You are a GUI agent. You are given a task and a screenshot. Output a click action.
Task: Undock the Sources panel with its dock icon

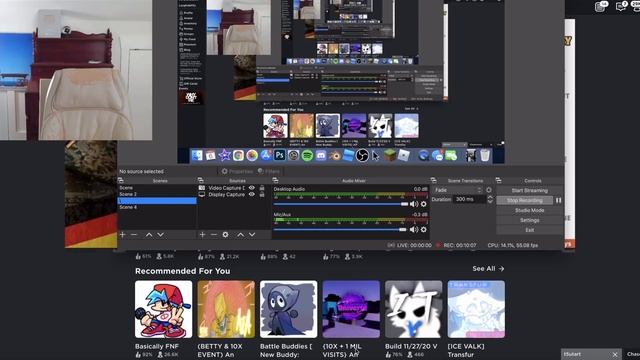[x=200, y=180]
